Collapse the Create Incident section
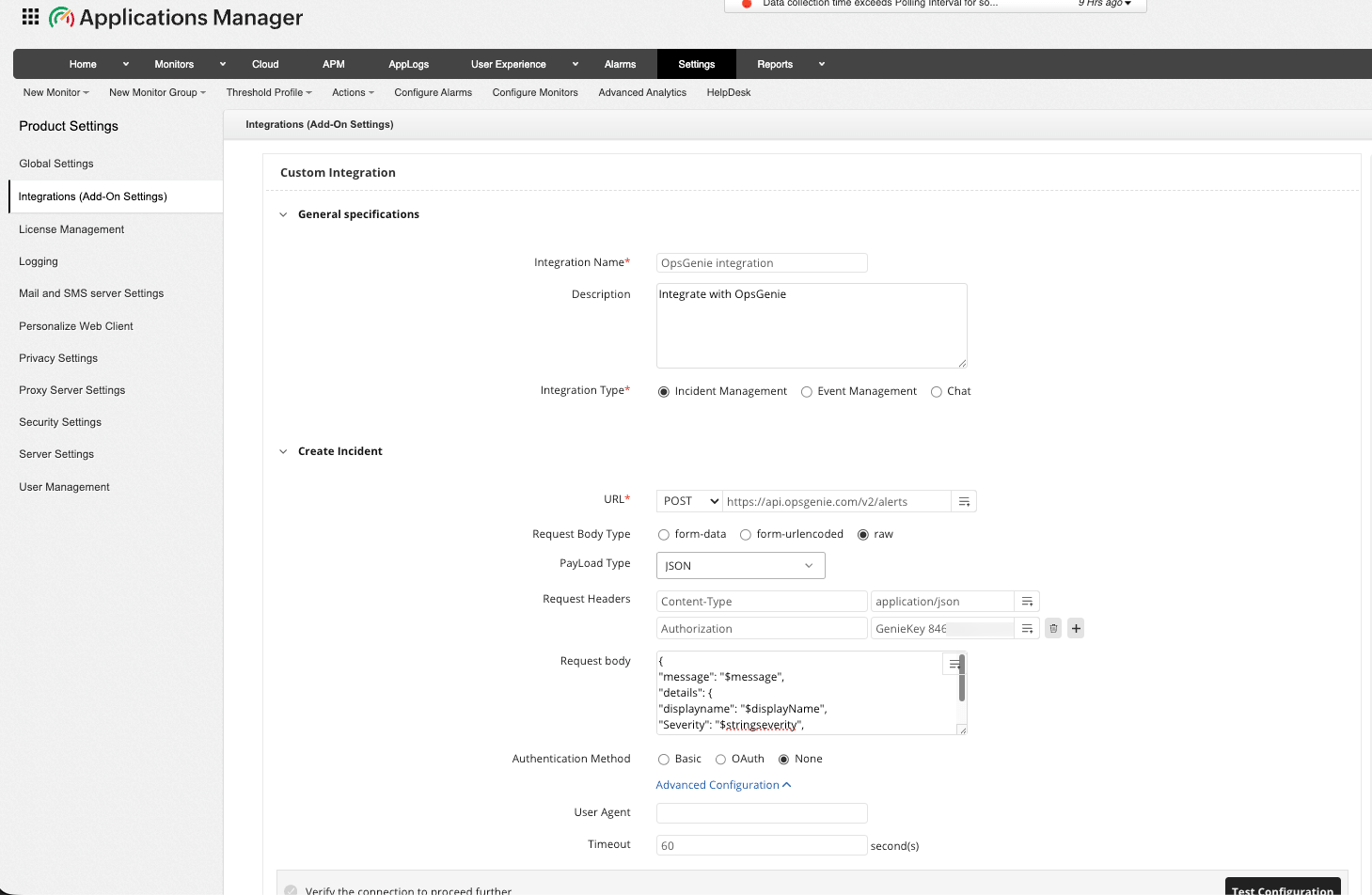Viewport: 1372px width, 895px height. point(283,451)
